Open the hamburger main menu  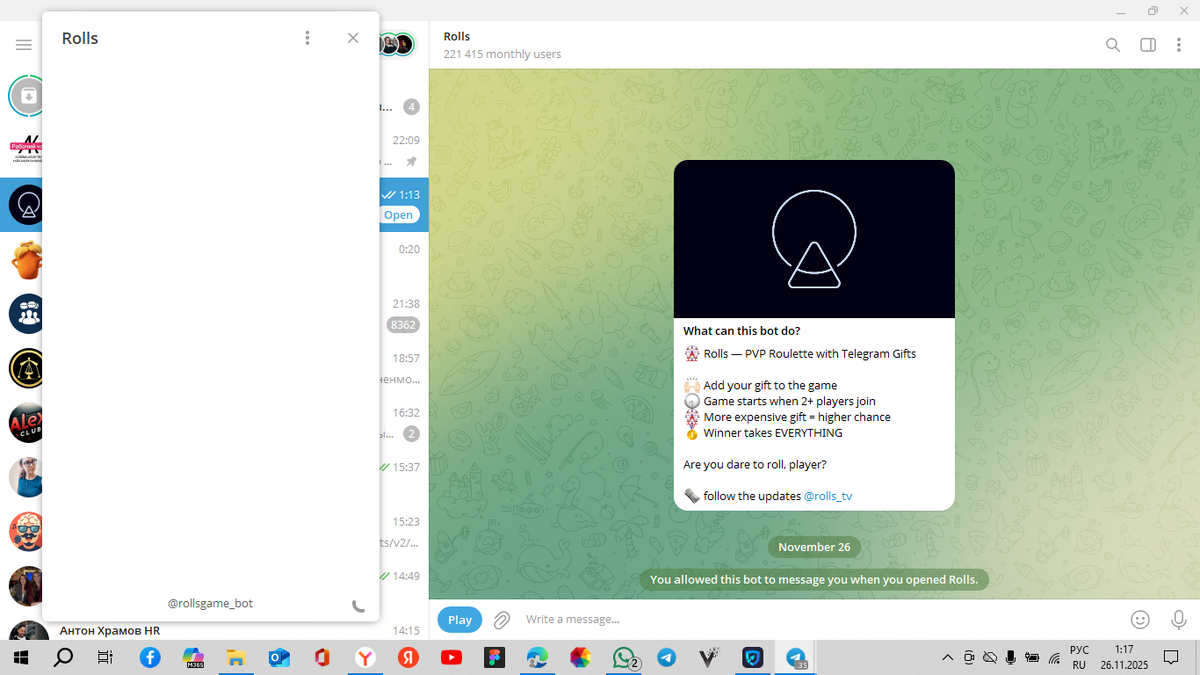(x=23, y=45)
